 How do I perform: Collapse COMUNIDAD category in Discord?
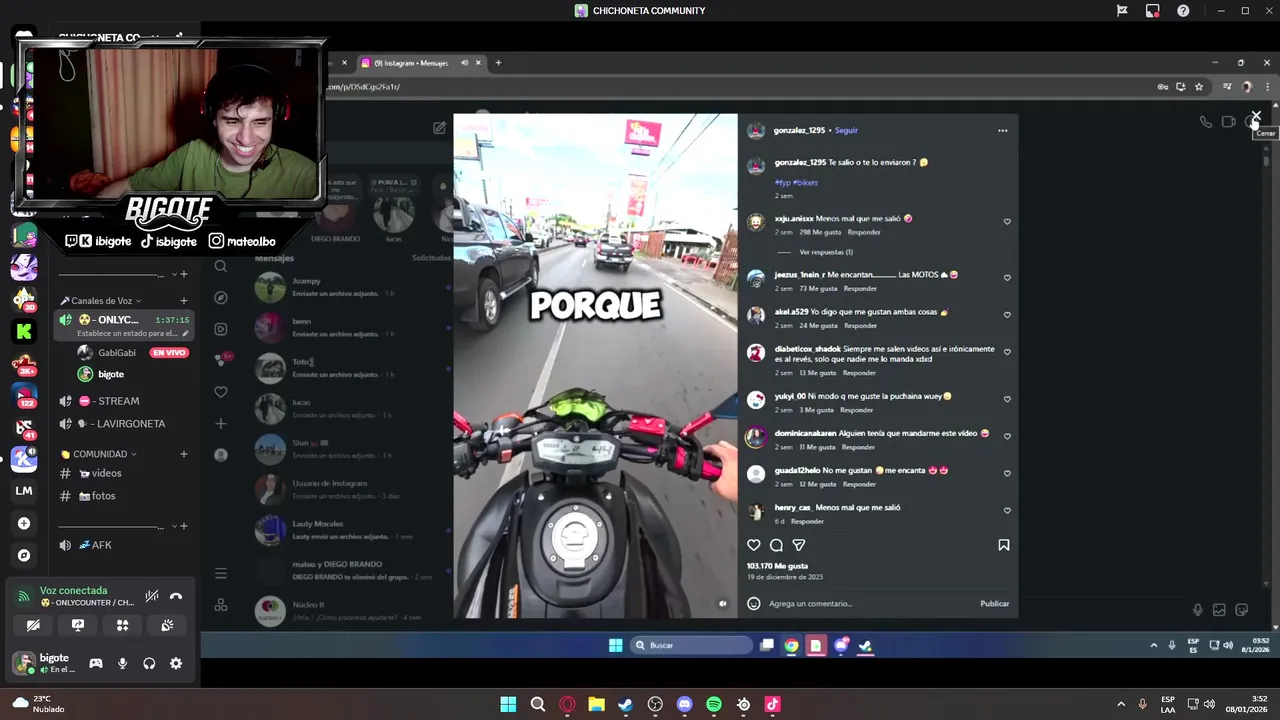98,454
